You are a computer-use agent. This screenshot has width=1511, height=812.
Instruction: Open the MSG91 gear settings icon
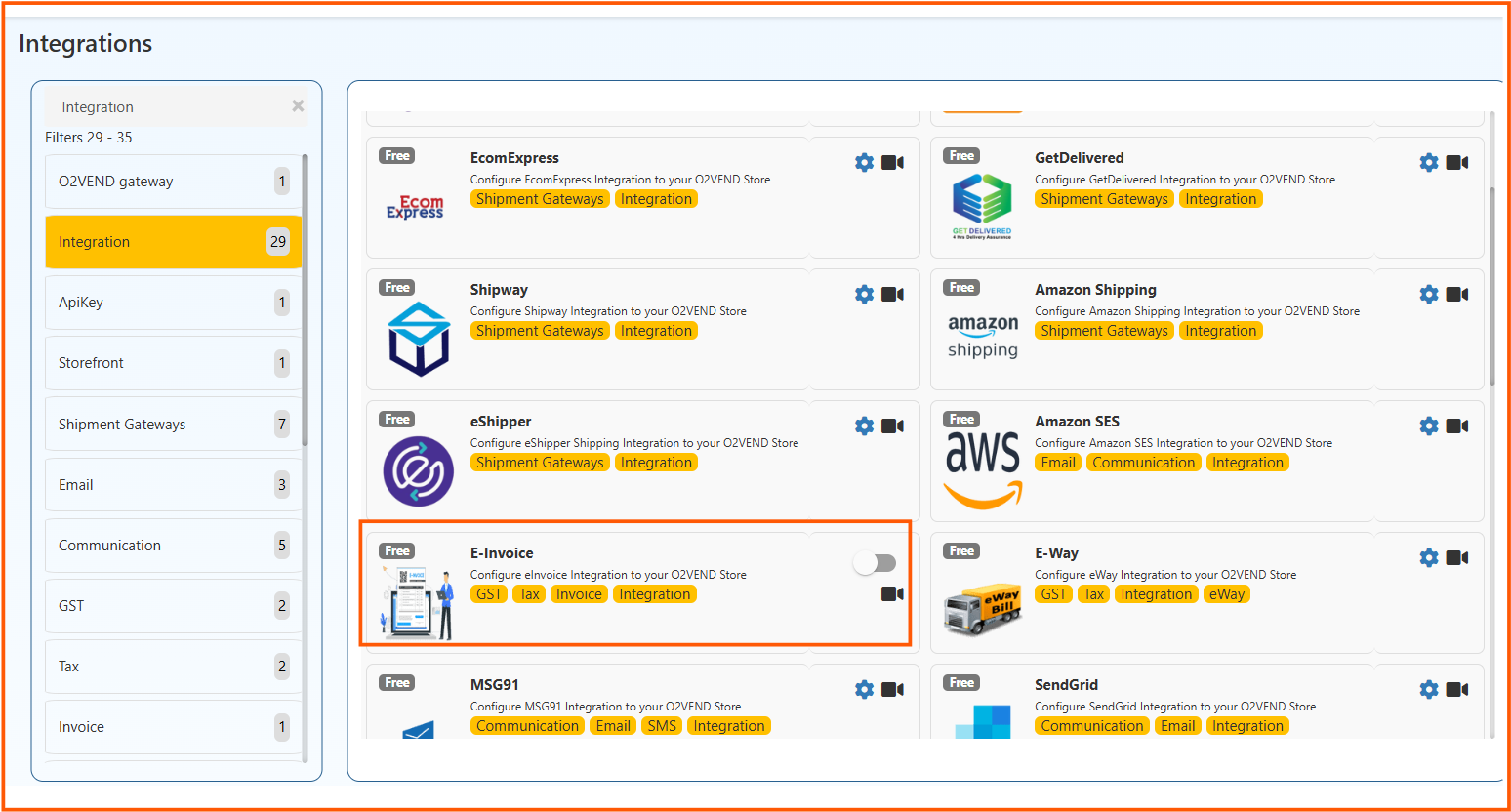(x=864, y=689)
